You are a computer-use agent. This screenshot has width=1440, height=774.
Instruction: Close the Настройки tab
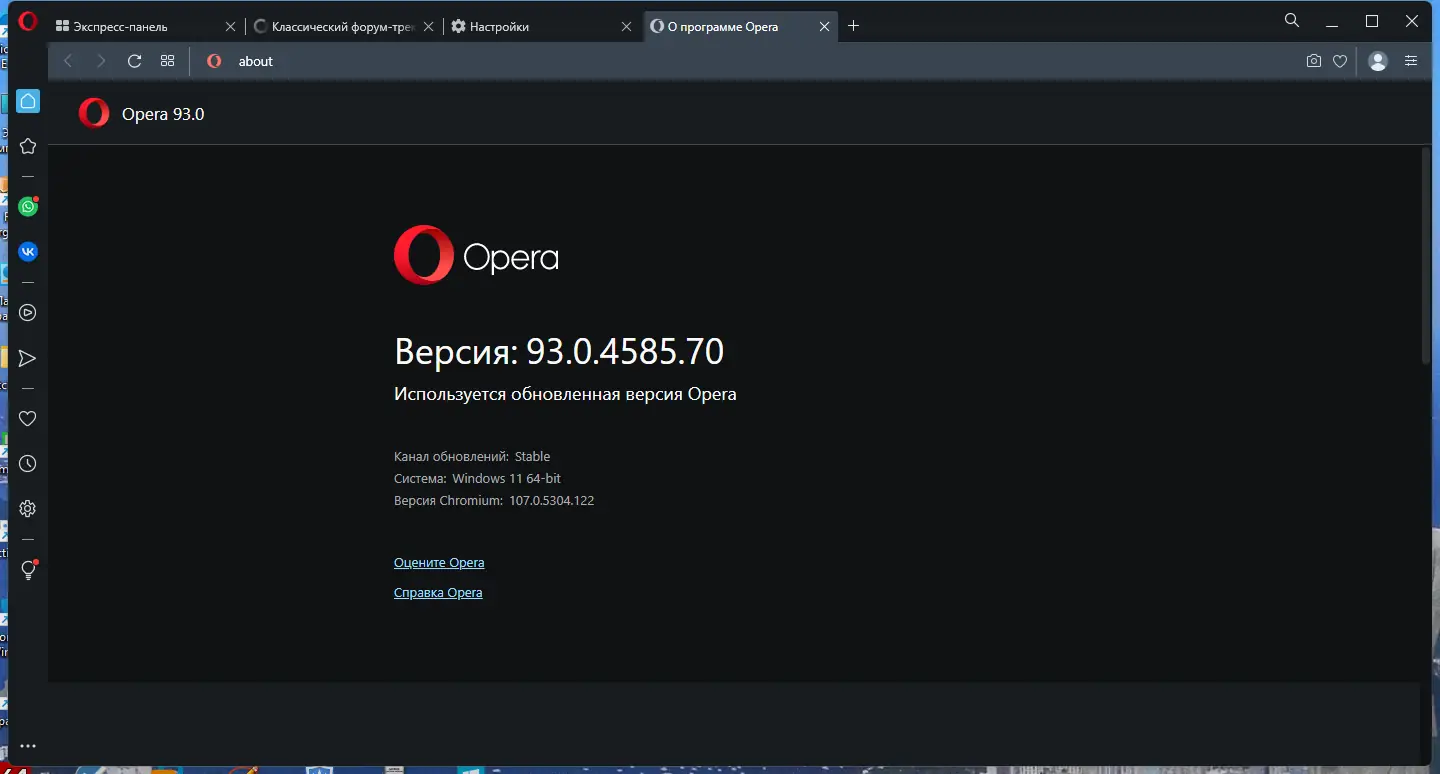point(626,27)
